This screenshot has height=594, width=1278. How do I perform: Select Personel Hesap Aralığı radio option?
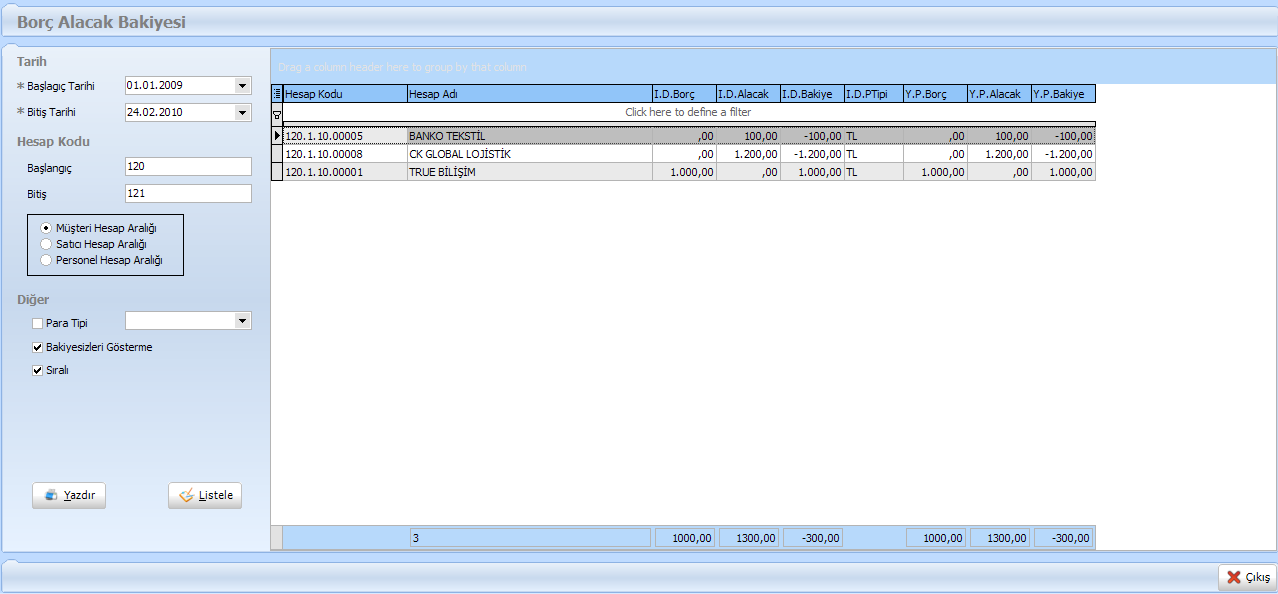tap(46, 260)
